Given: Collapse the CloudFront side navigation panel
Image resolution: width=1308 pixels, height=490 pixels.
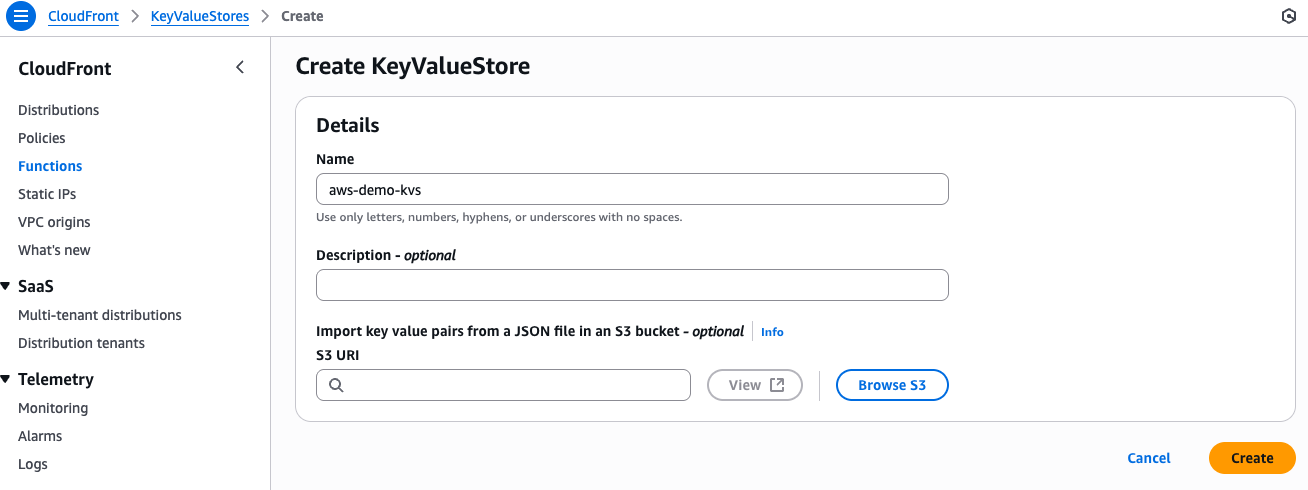Looking at the screenshot, I should (x=239, y=68).
